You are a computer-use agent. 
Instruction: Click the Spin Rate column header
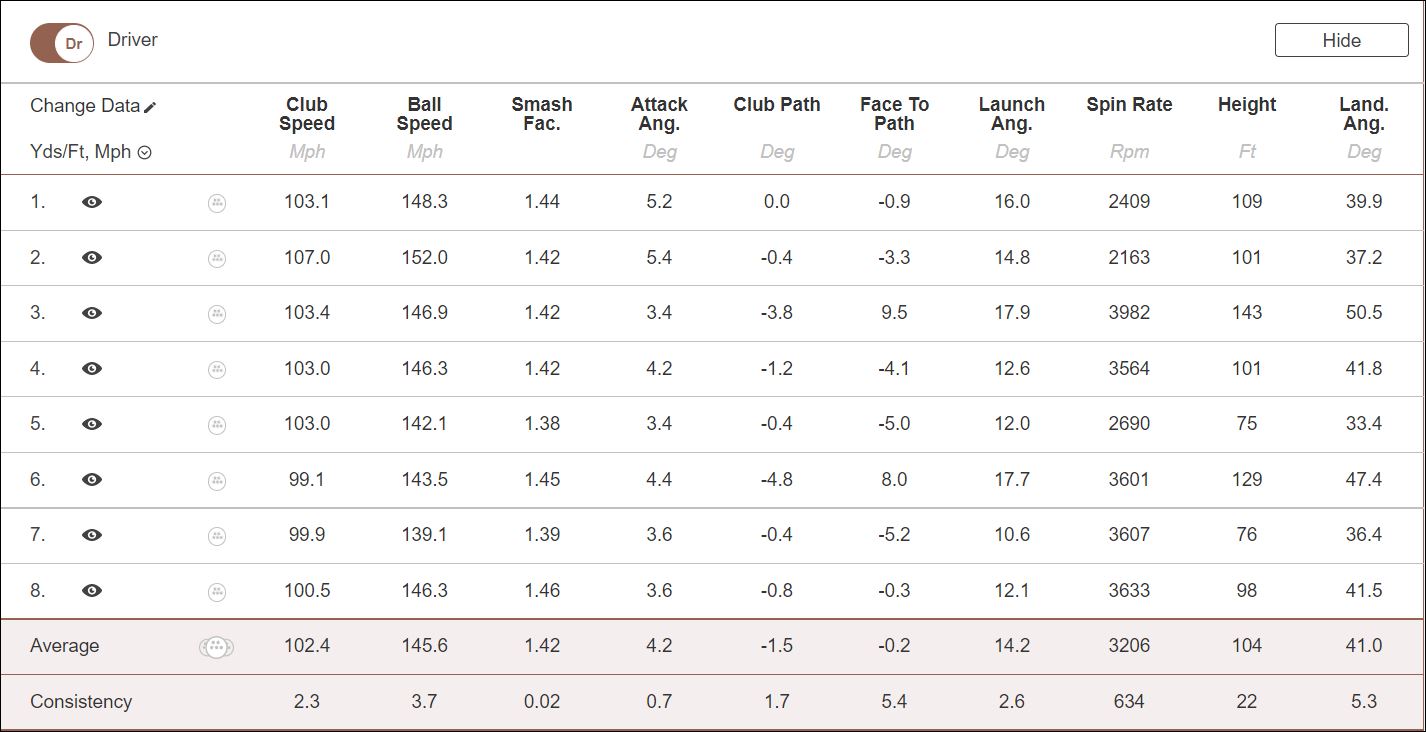click(x=1129, y=105)
